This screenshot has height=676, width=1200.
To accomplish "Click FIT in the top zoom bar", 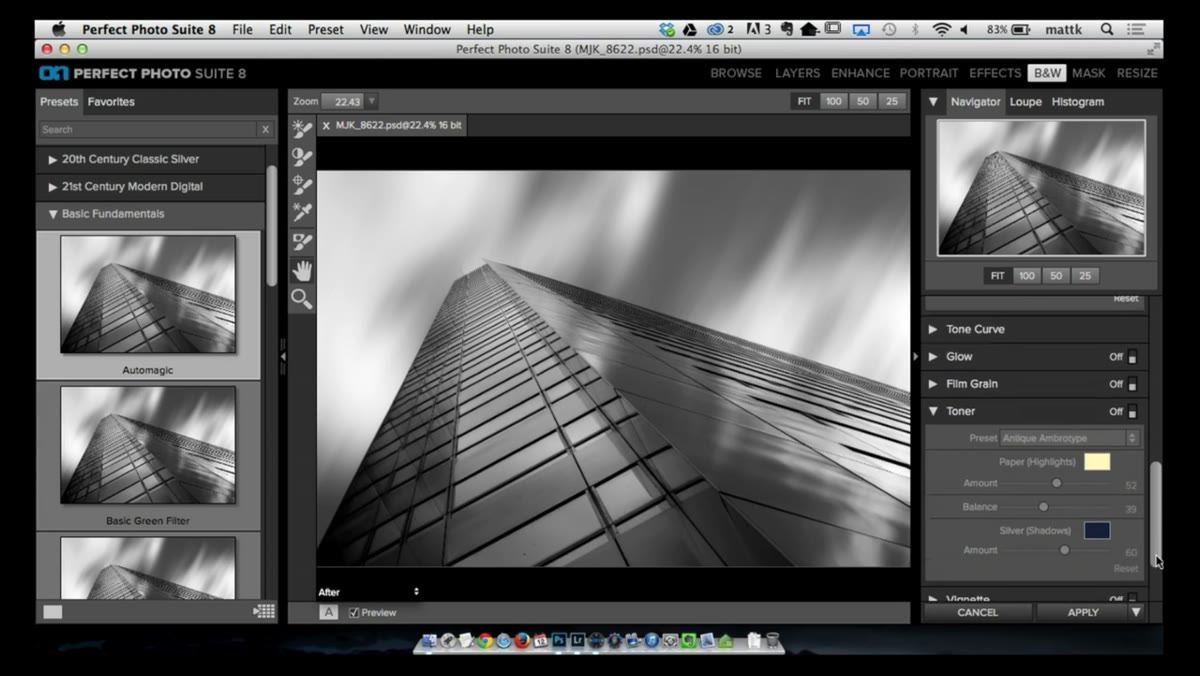I will (x=804, y=101).
